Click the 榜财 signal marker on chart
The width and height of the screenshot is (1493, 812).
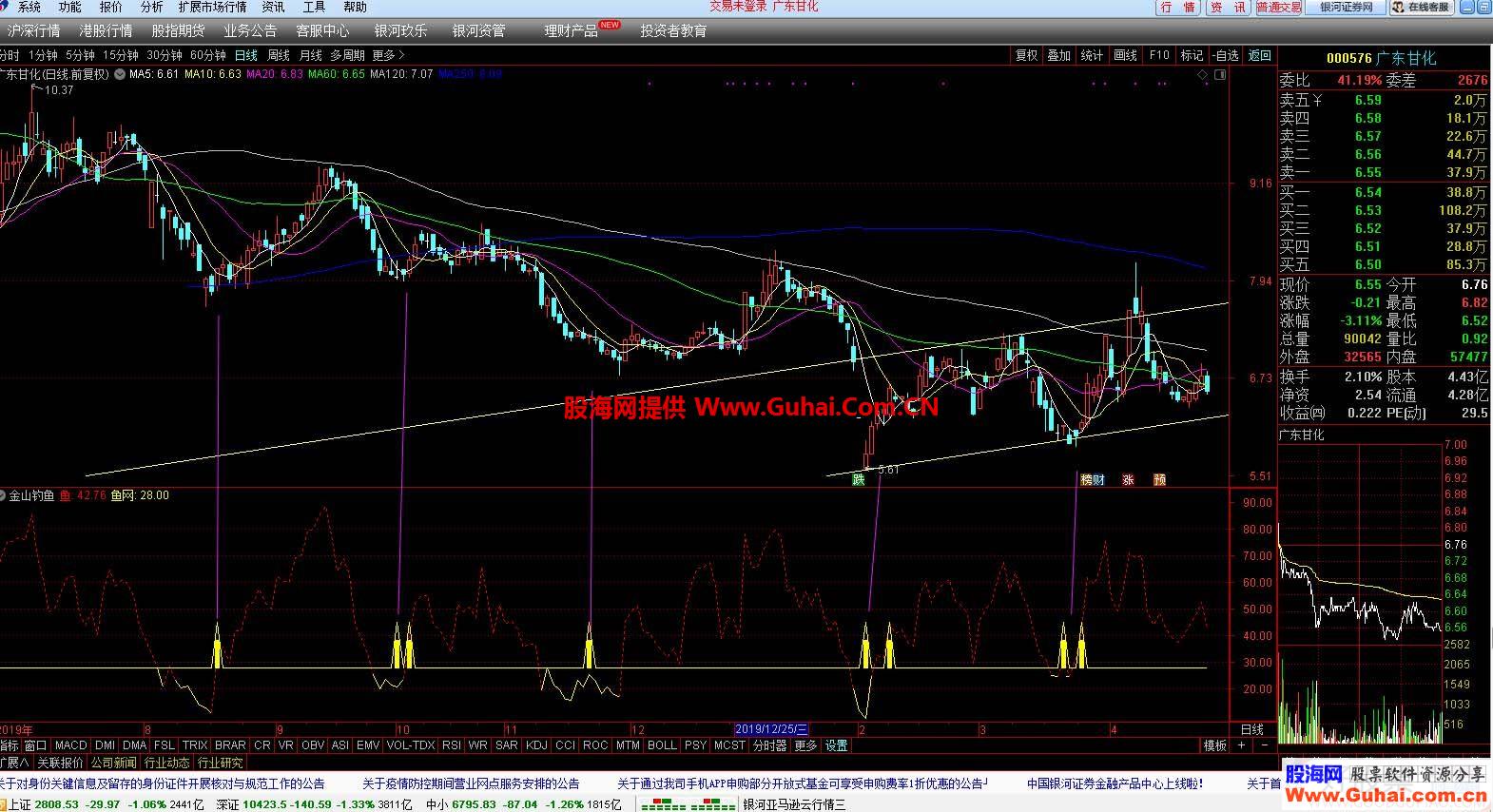(1093, 480)
